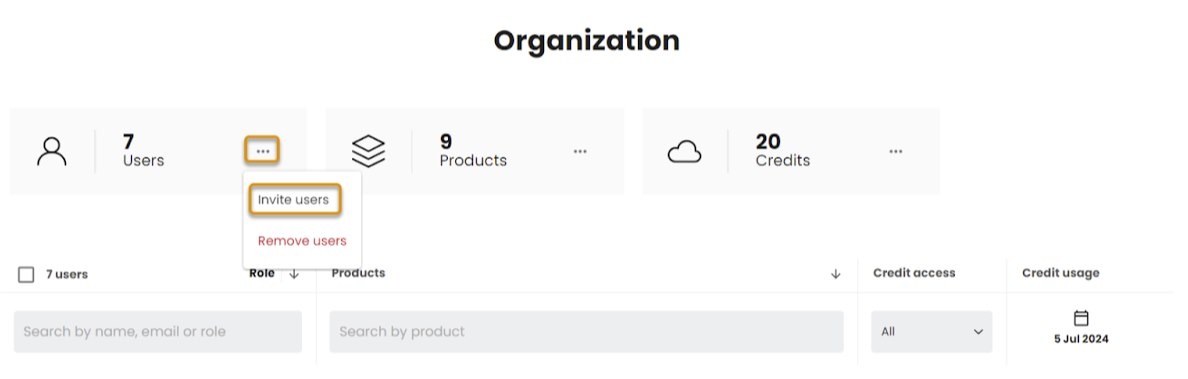The image size is (1188, 379).
Task: Sort users by the Role arrow
Action: pyautogui.click(x=294, y=274)
